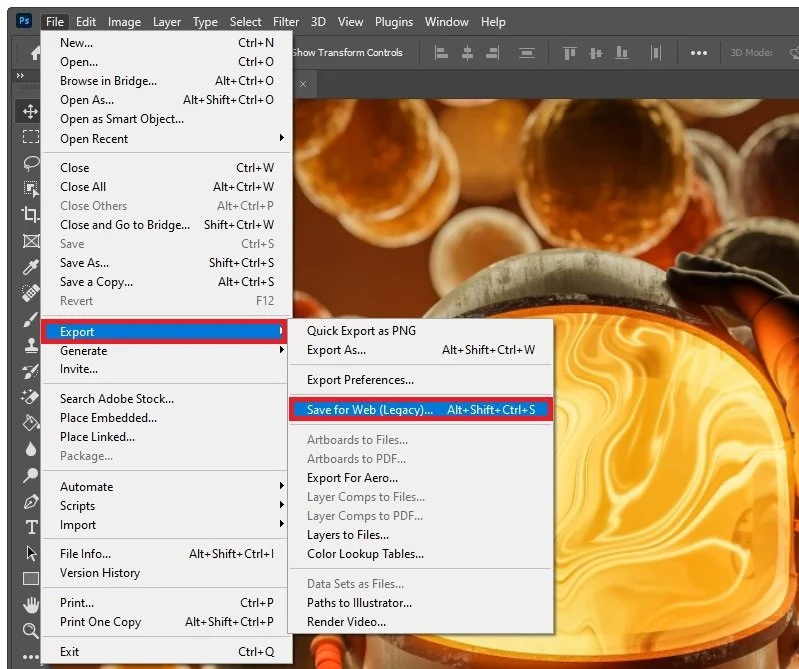This screenshot has width=799, height=669.
Task: Select the Eyedropper tool
Action: click(x=31, y=266)
